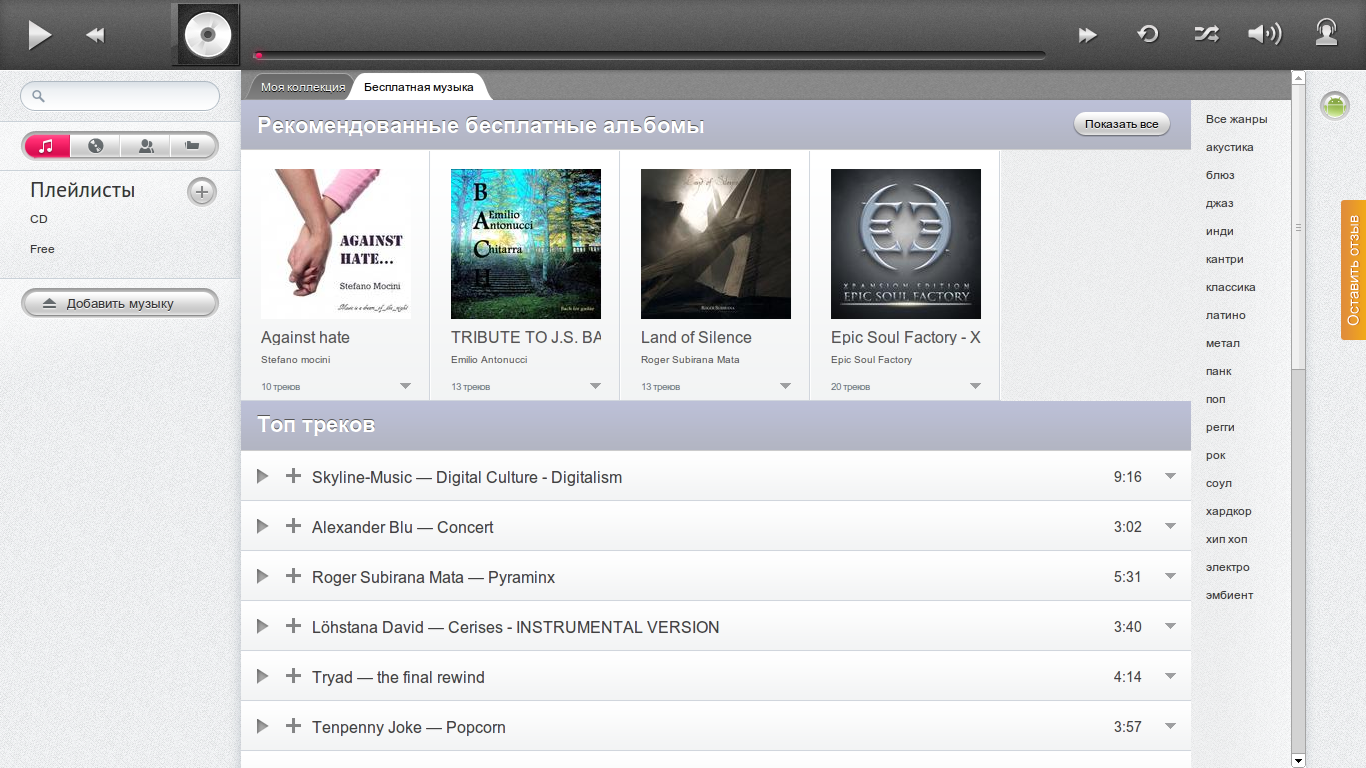The image size is (1366, 768).
Task: Add a new playlist with plus button
Action: [202, 191]
